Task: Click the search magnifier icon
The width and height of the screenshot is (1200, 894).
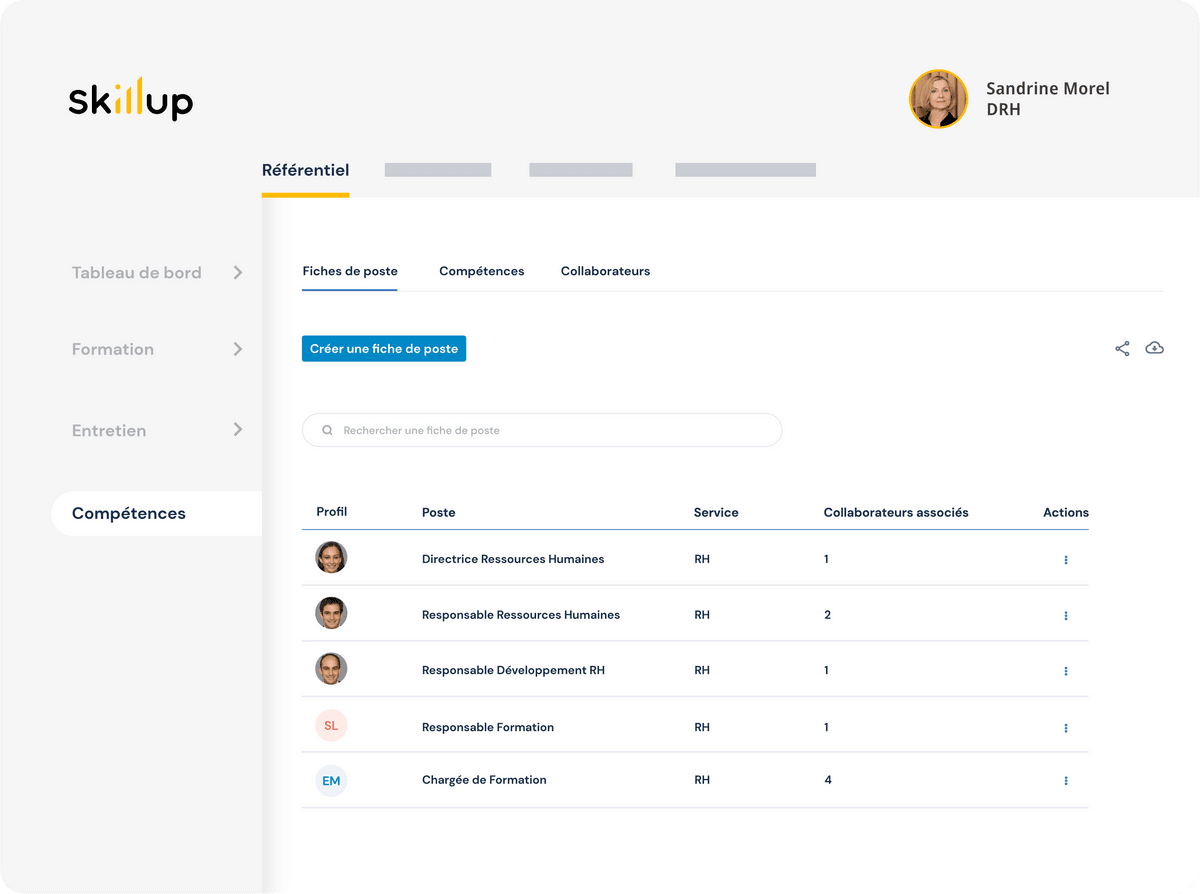Action: (x=327, y=431)
